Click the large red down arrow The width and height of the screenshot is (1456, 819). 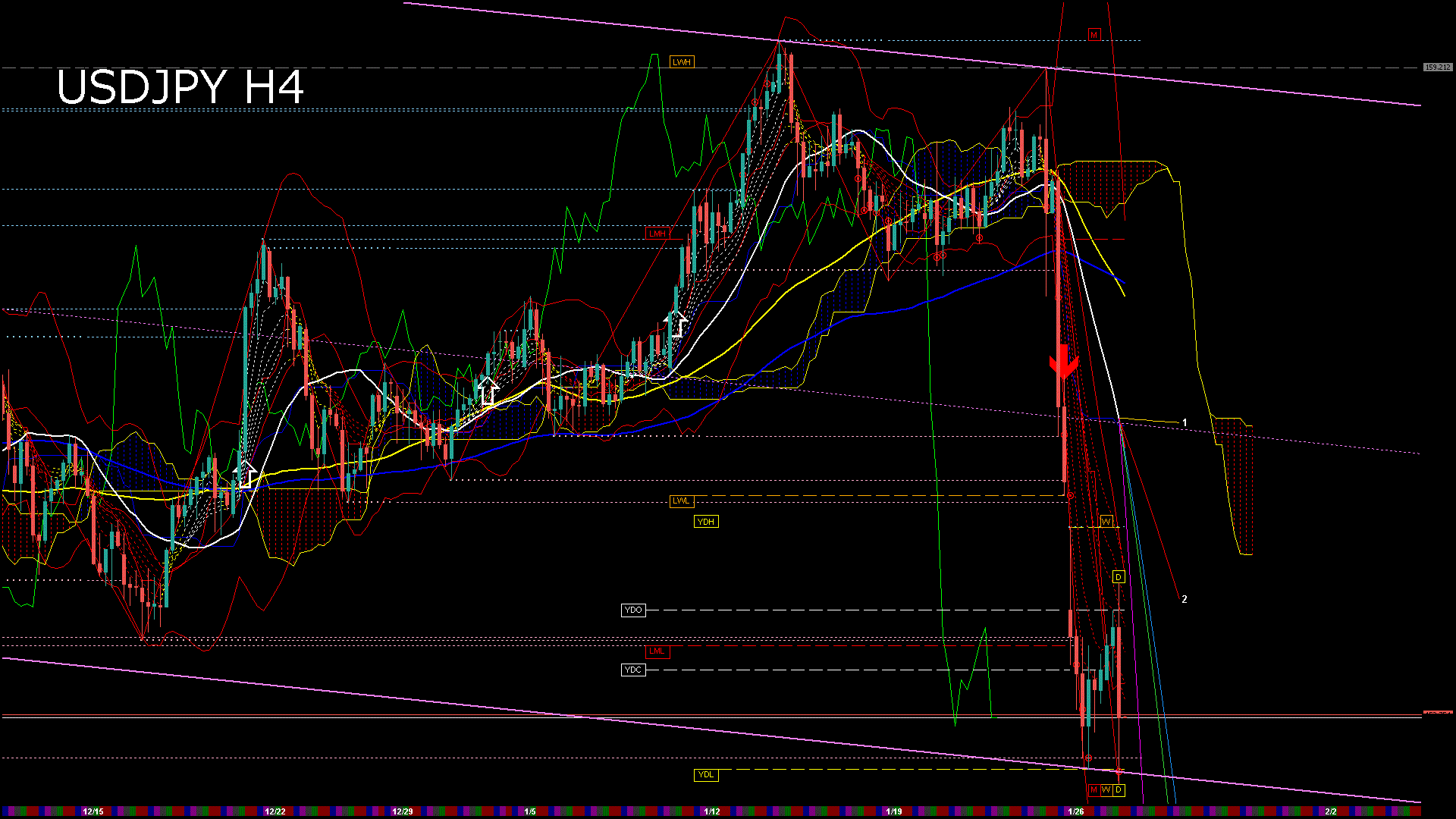1063,362
